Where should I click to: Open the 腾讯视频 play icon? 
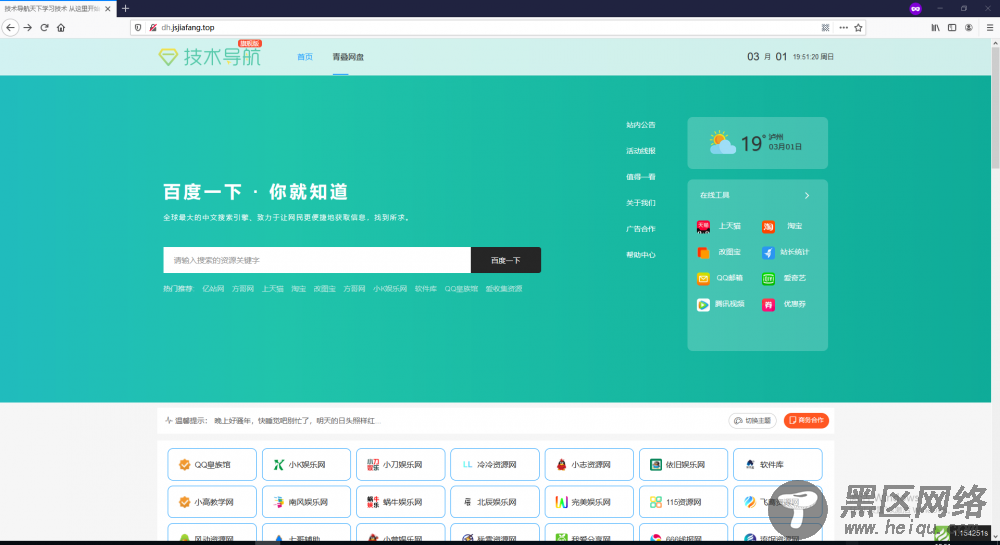(703, 305)
